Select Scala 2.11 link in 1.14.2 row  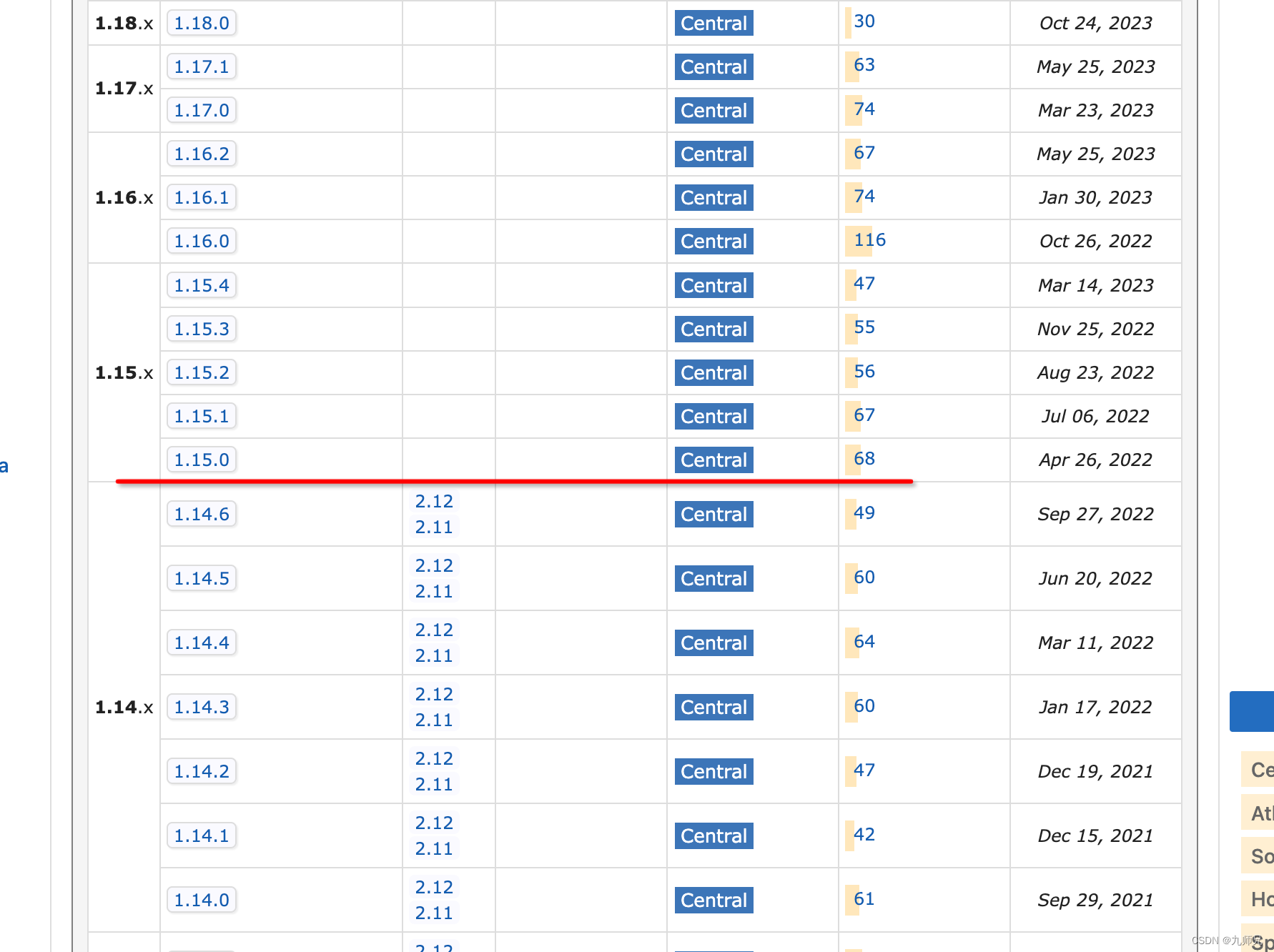pos(434,784)
